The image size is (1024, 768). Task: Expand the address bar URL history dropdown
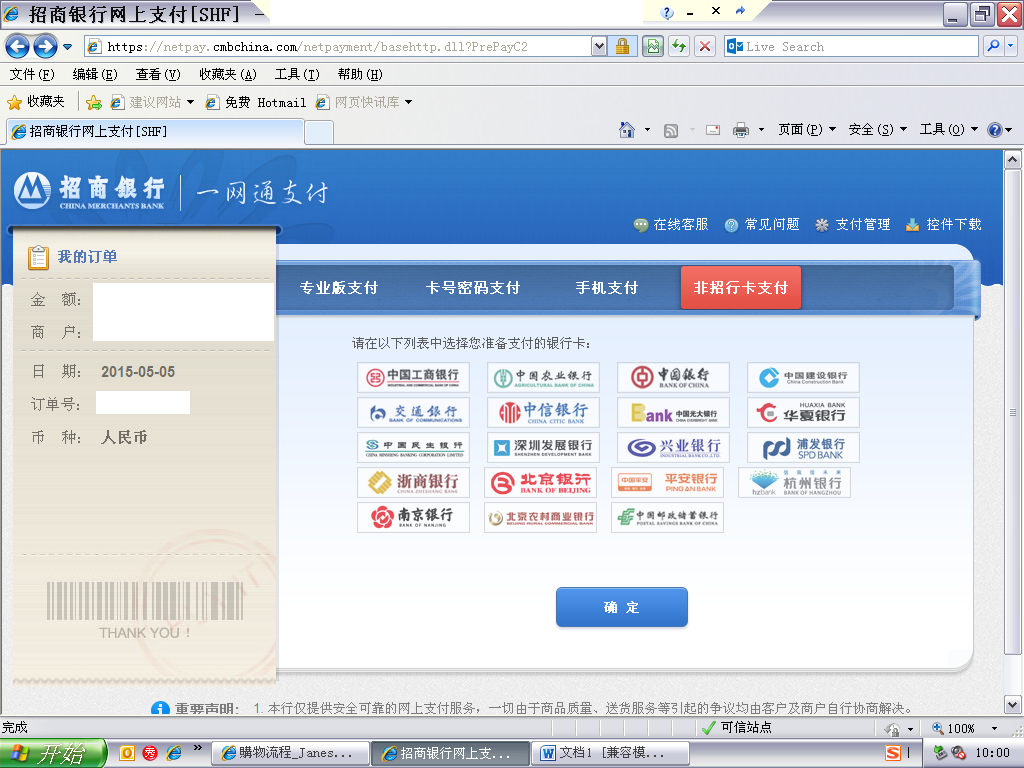(599, 46)
